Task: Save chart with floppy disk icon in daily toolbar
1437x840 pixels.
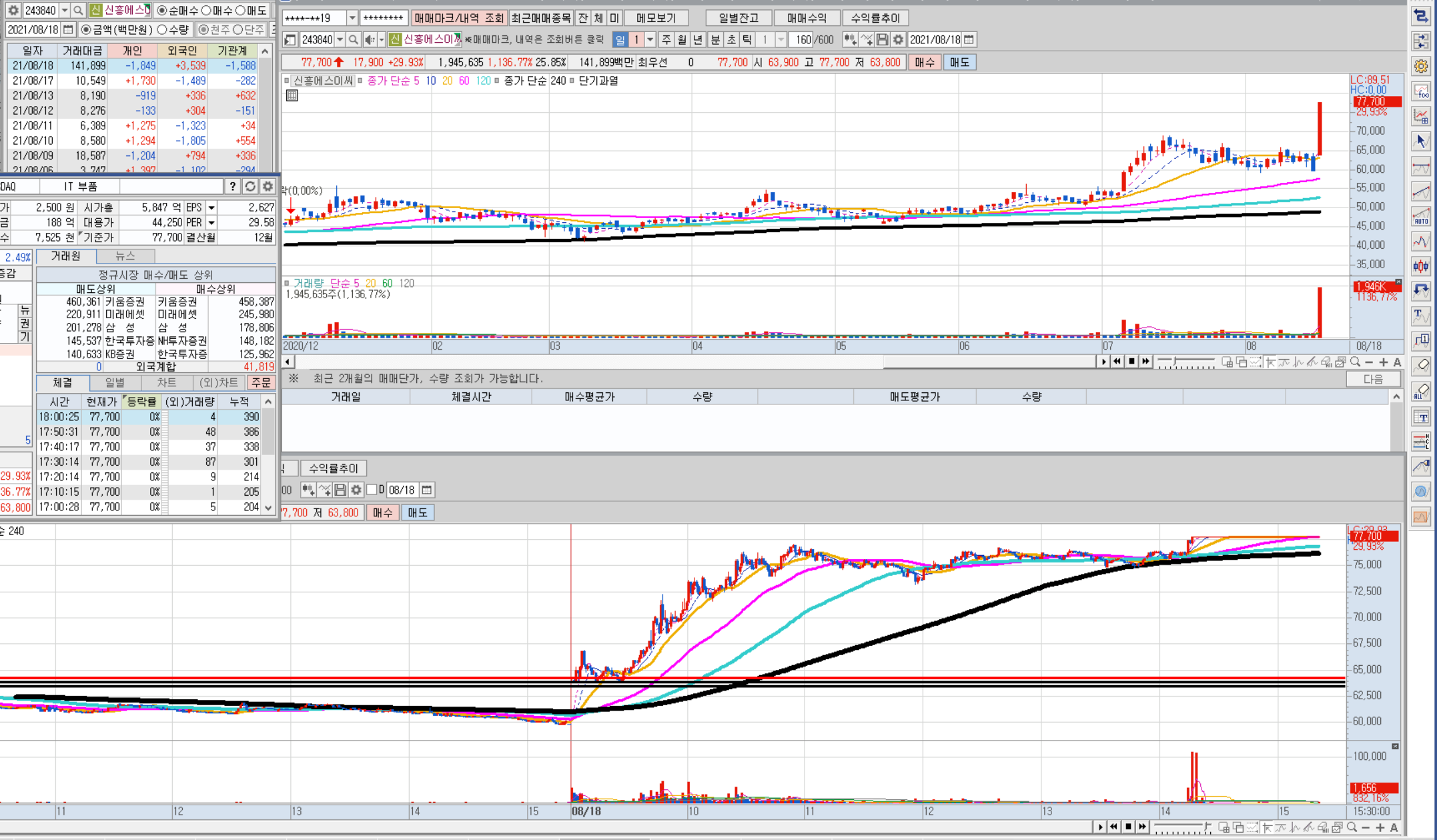Action: click(x=882, y=40)
